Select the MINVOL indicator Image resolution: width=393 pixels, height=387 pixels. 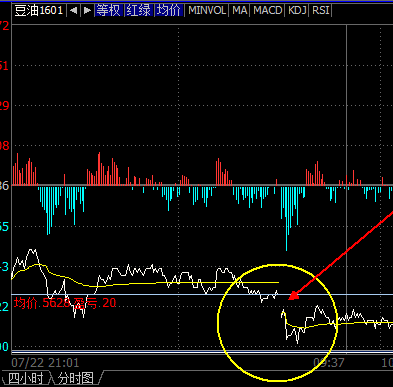coord(207,11)
